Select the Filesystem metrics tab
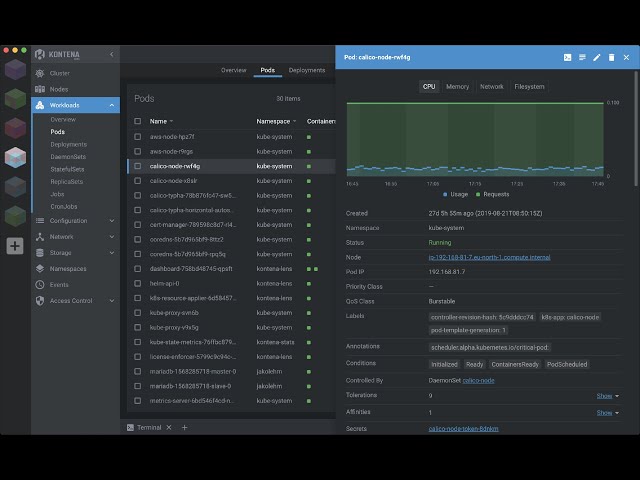 529,87
